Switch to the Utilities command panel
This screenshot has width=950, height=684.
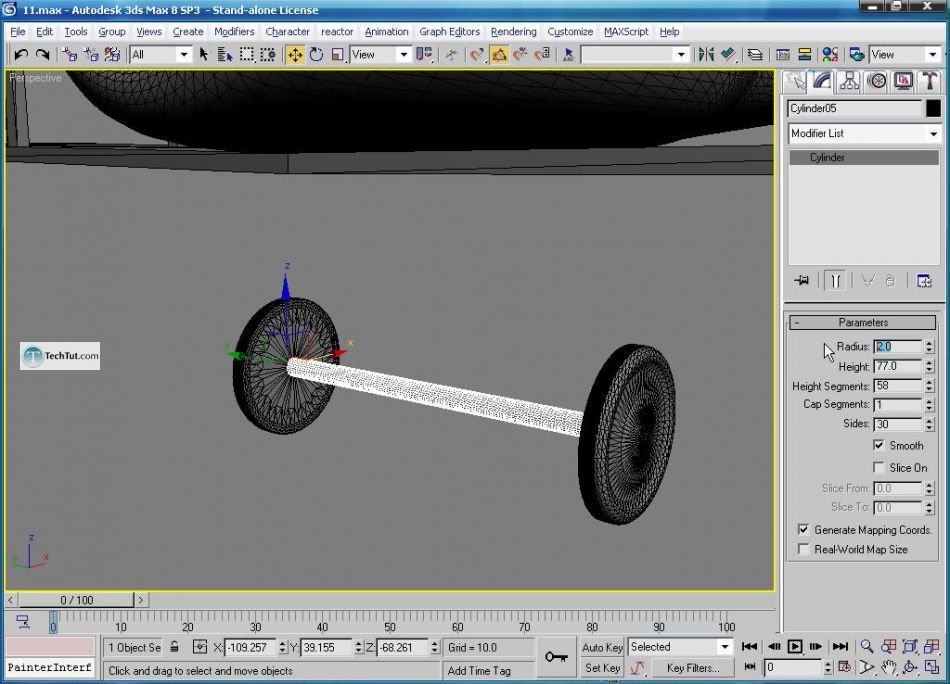pos(930,82)
